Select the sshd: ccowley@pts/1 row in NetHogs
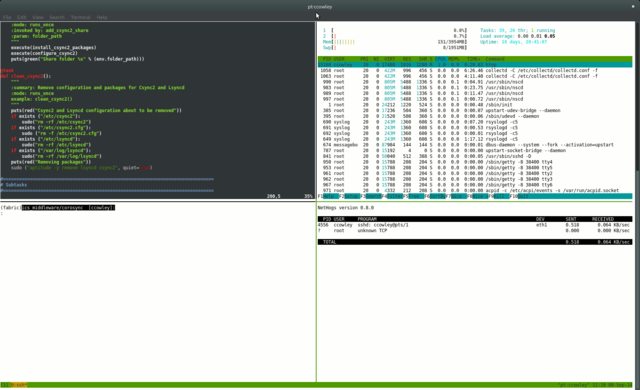Screen dimensions: 640x390 click(x=475, y=225)
